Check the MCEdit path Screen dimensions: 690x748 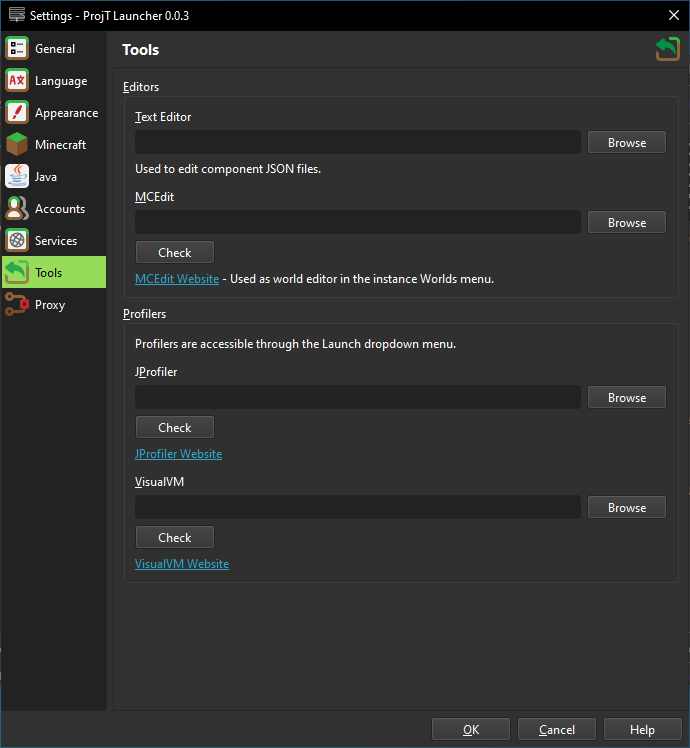(175, 252)
